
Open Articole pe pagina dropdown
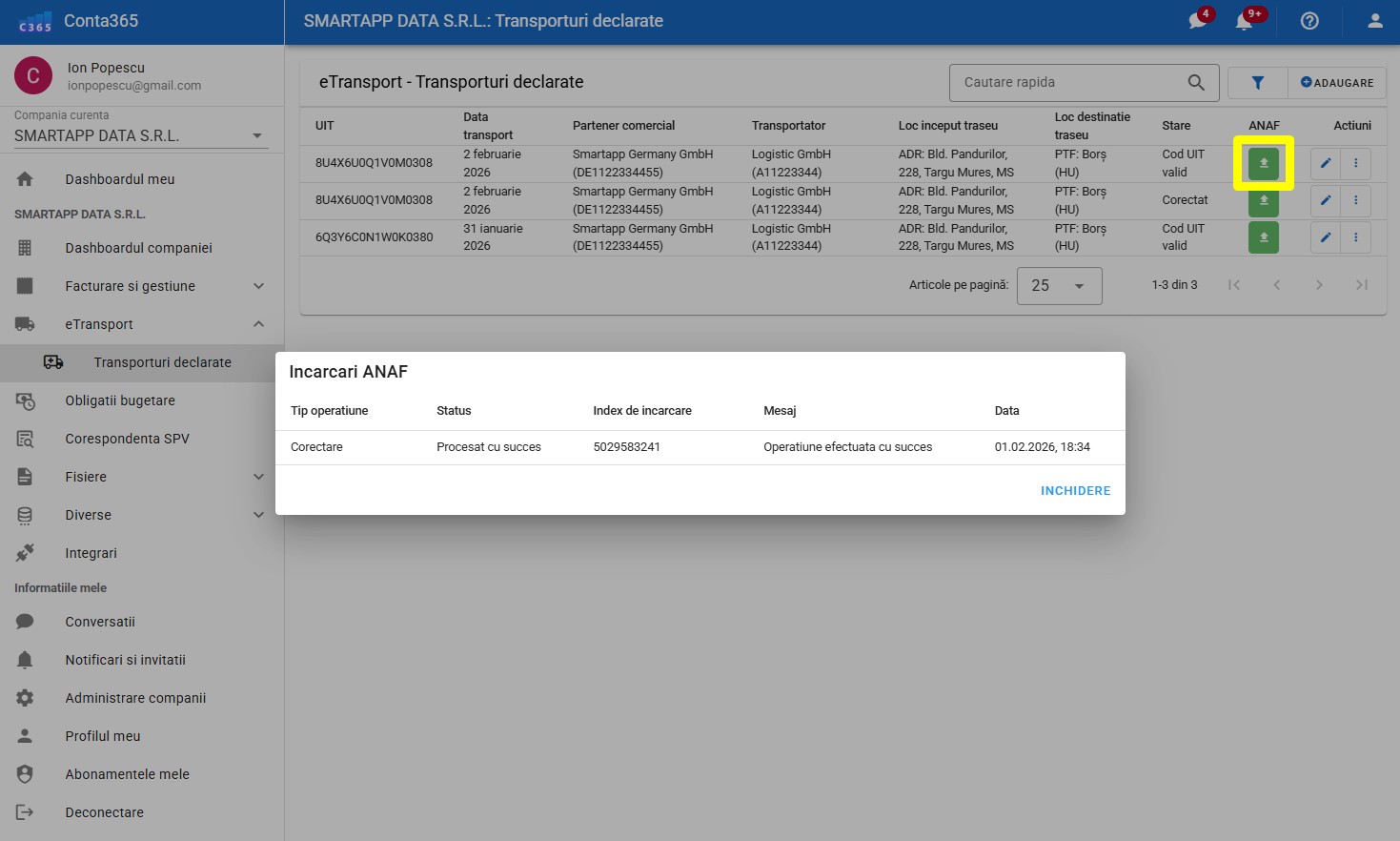point(1059,285)
